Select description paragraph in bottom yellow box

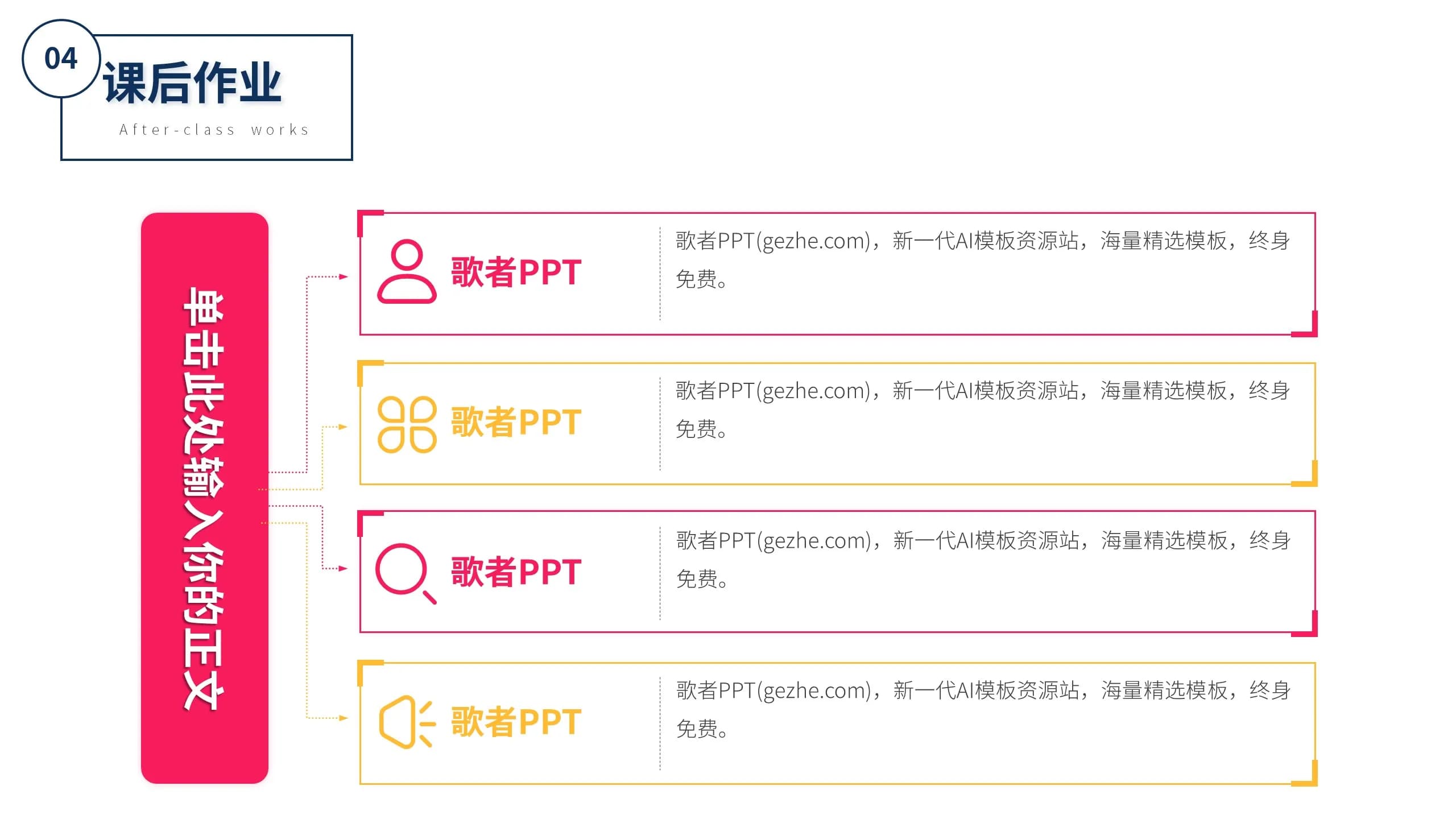click(983, 709)
